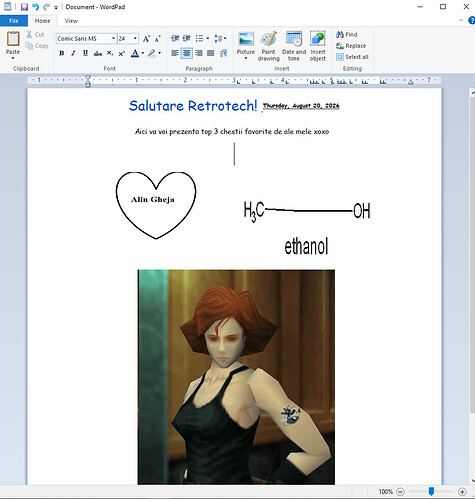The width and height of the screenshot is (475, 499).
Task: Toggle Italic formatting
Action: (x=73, y=53)
